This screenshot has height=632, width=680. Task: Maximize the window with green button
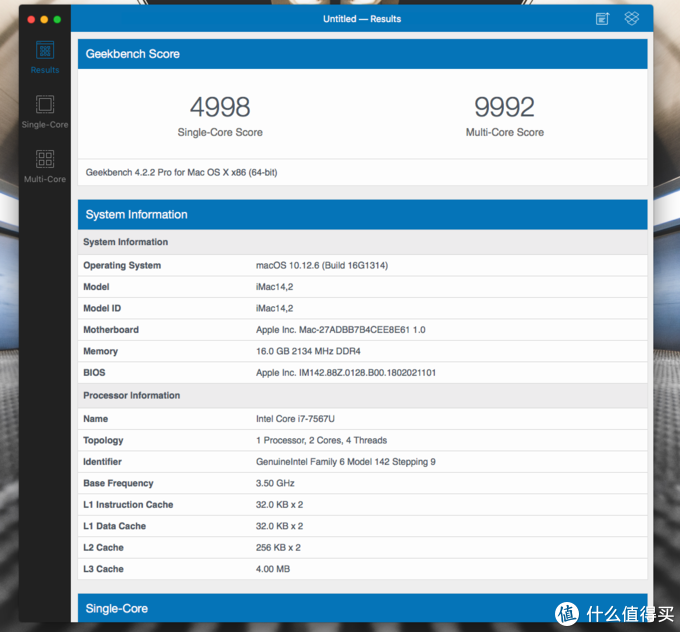57,20
